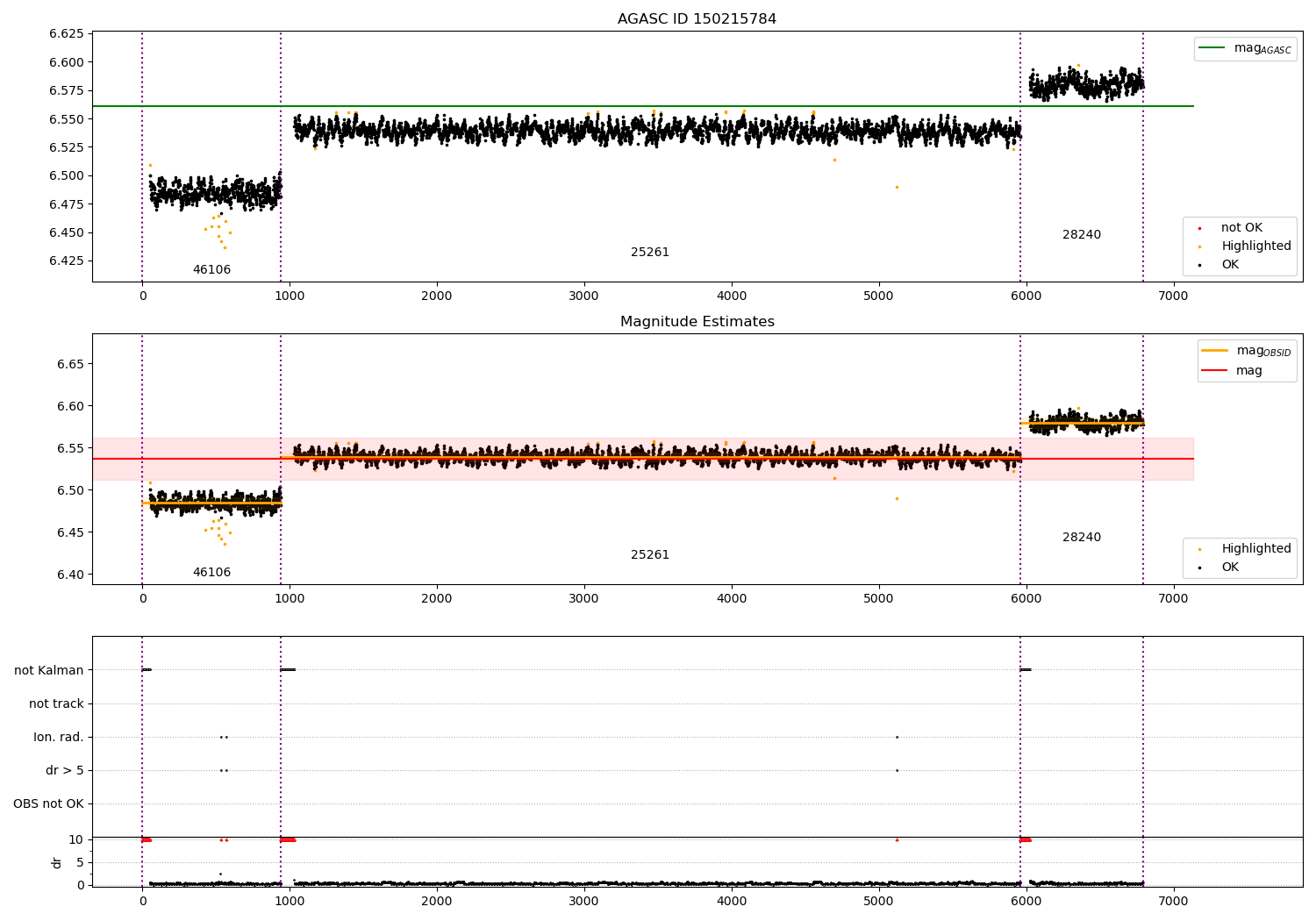
Task: Click the 6.55 y-axis tick in the middle panel
Action: (x=70, y=448)
